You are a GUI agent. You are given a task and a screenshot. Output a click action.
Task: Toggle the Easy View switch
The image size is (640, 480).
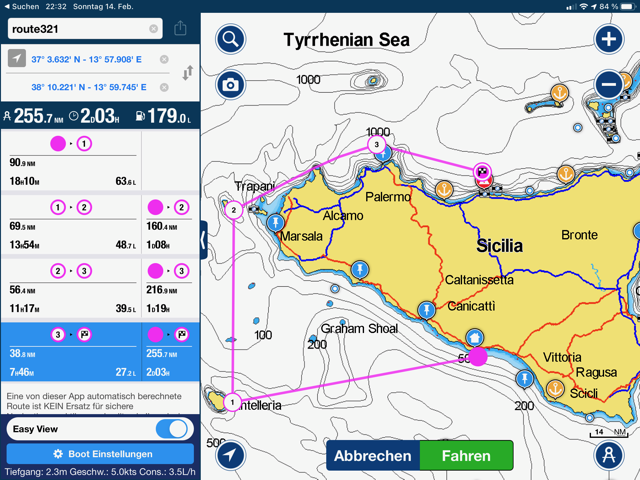click(x=174, y=429)
